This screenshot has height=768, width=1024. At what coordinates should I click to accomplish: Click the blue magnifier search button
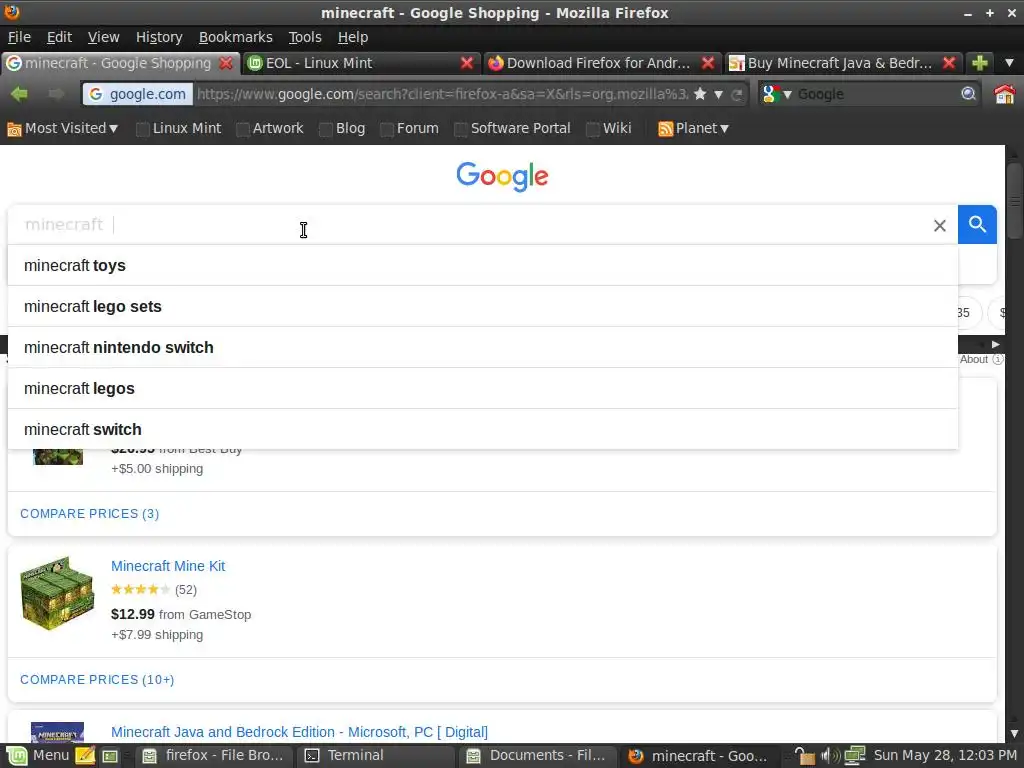coord(977,225)
